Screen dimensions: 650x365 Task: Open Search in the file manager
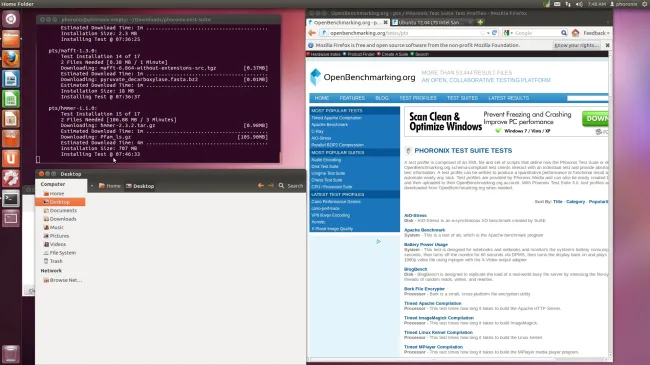(x=291, y=186)
